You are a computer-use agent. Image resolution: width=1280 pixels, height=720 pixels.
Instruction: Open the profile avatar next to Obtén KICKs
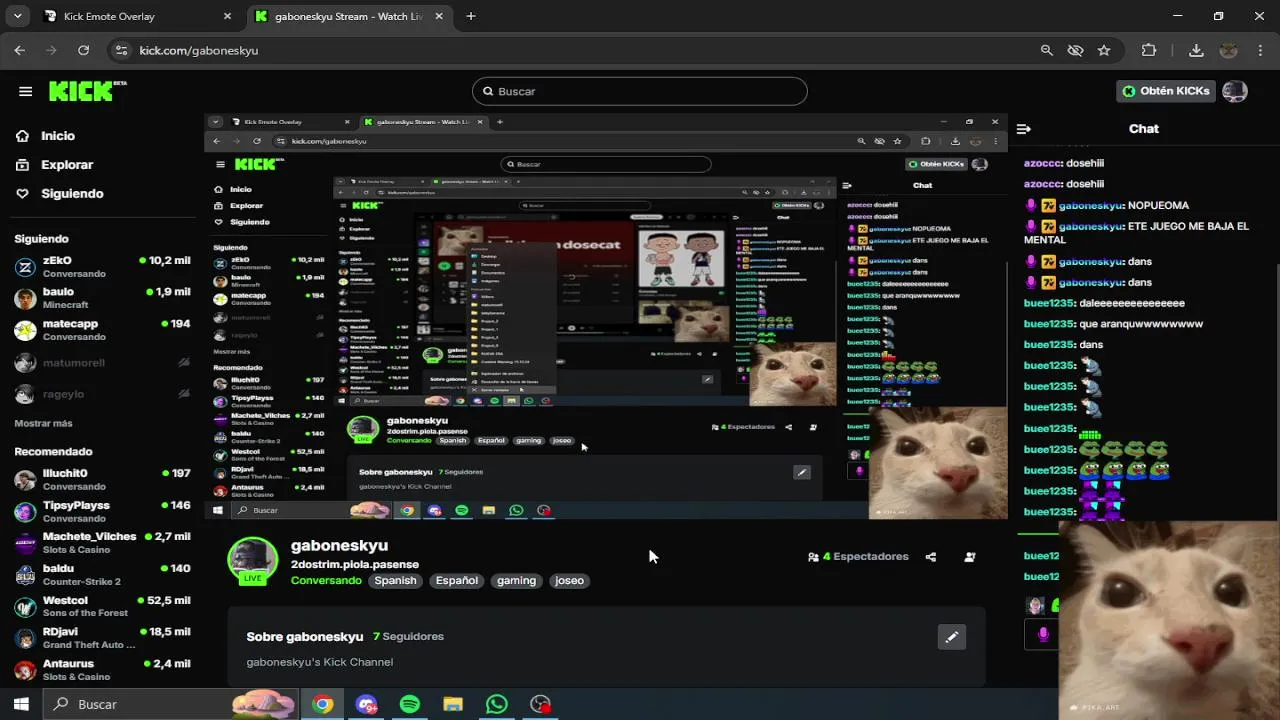point(1235,91)
